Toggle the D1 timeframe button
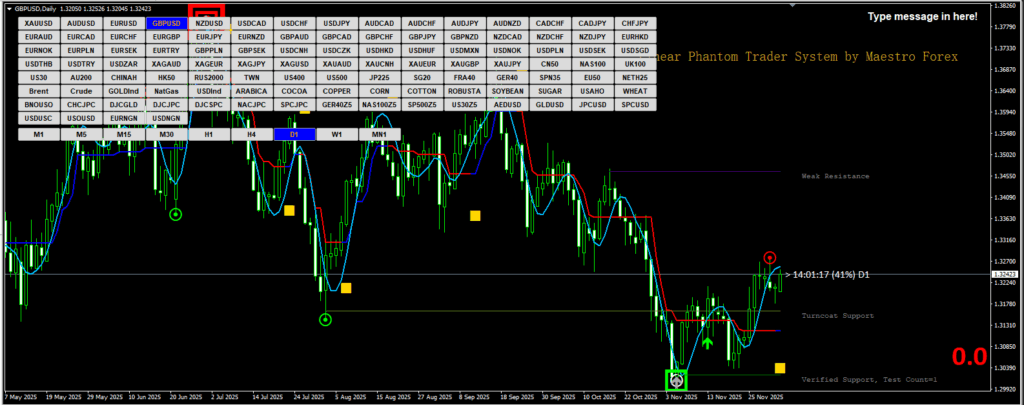The width and height of the screenshot is (1024, 405). click(294, 134)
